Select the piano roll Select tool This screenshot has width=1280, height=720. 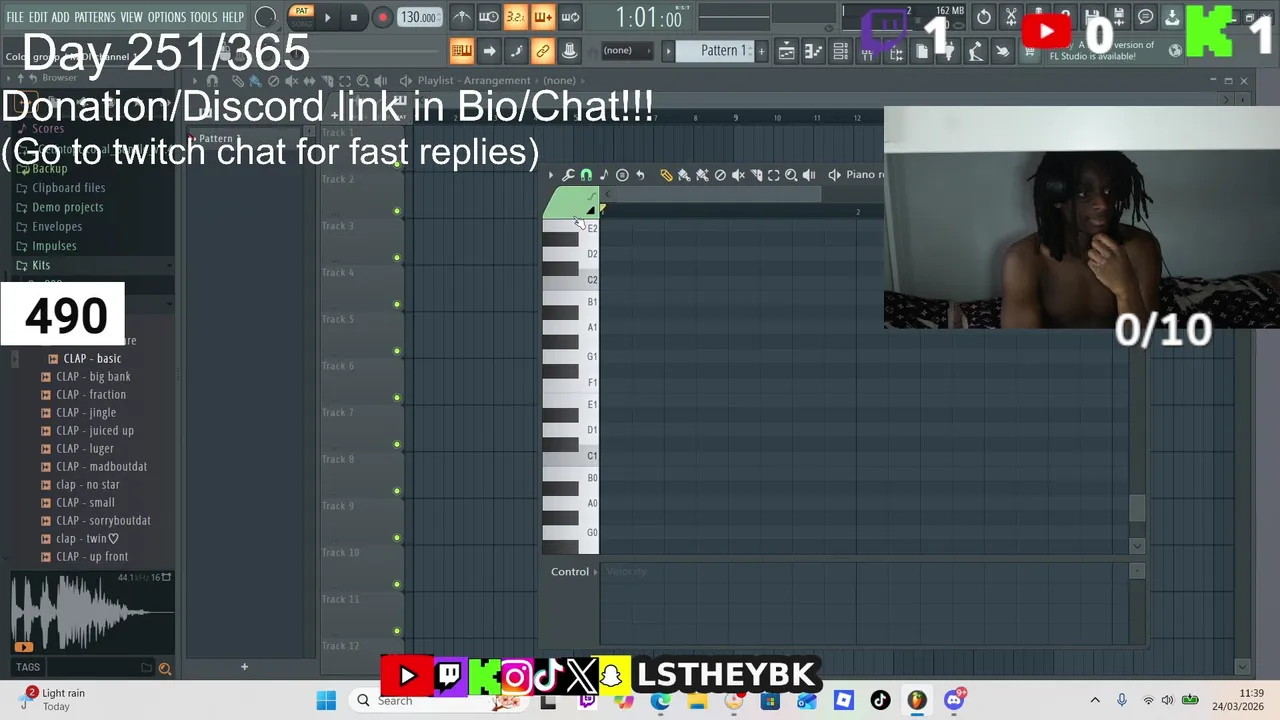(x=773, y=175)
